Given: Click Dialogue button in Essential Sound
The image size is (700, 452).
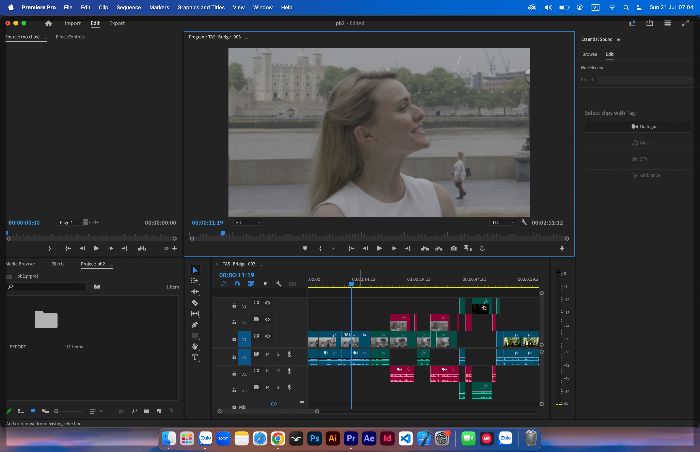Looking at the screenshot, I should pyautogui.click(x=638, y=126).
